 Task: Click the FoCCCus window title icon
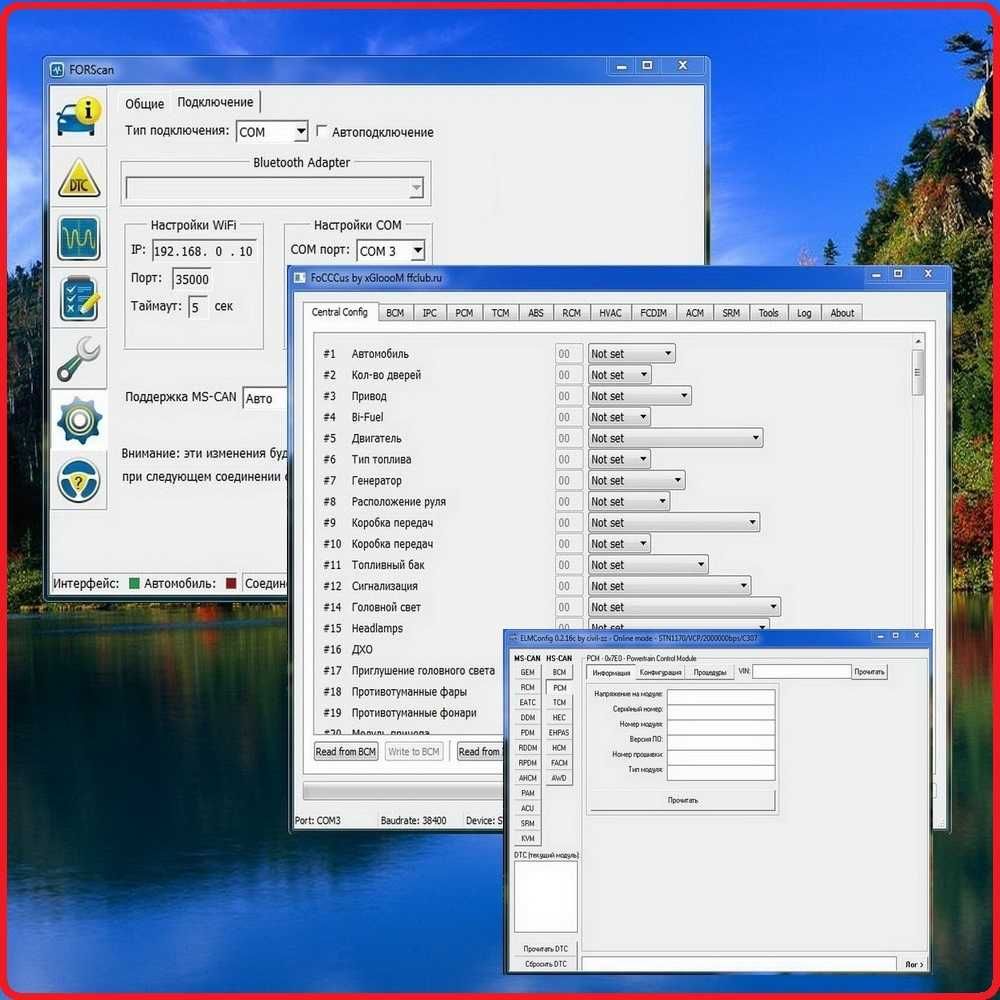[299, 278]
